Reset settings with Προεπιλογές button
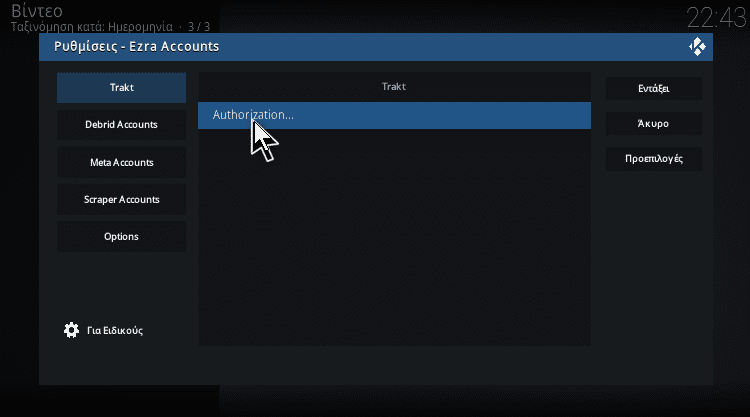The width and height of the screenshot is (750, 417). (654, 159)
